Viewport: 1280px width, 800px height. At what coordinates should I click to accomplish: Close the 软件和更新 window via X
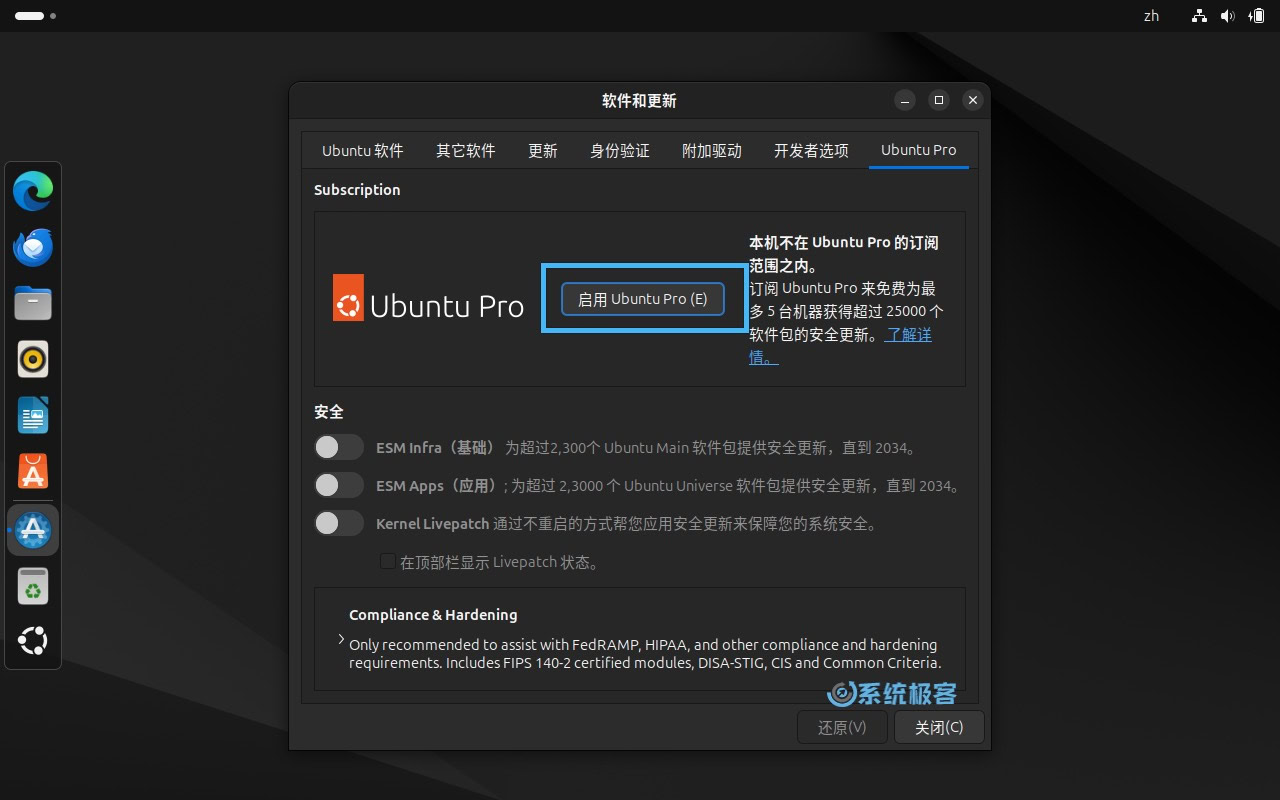[972, 100]
